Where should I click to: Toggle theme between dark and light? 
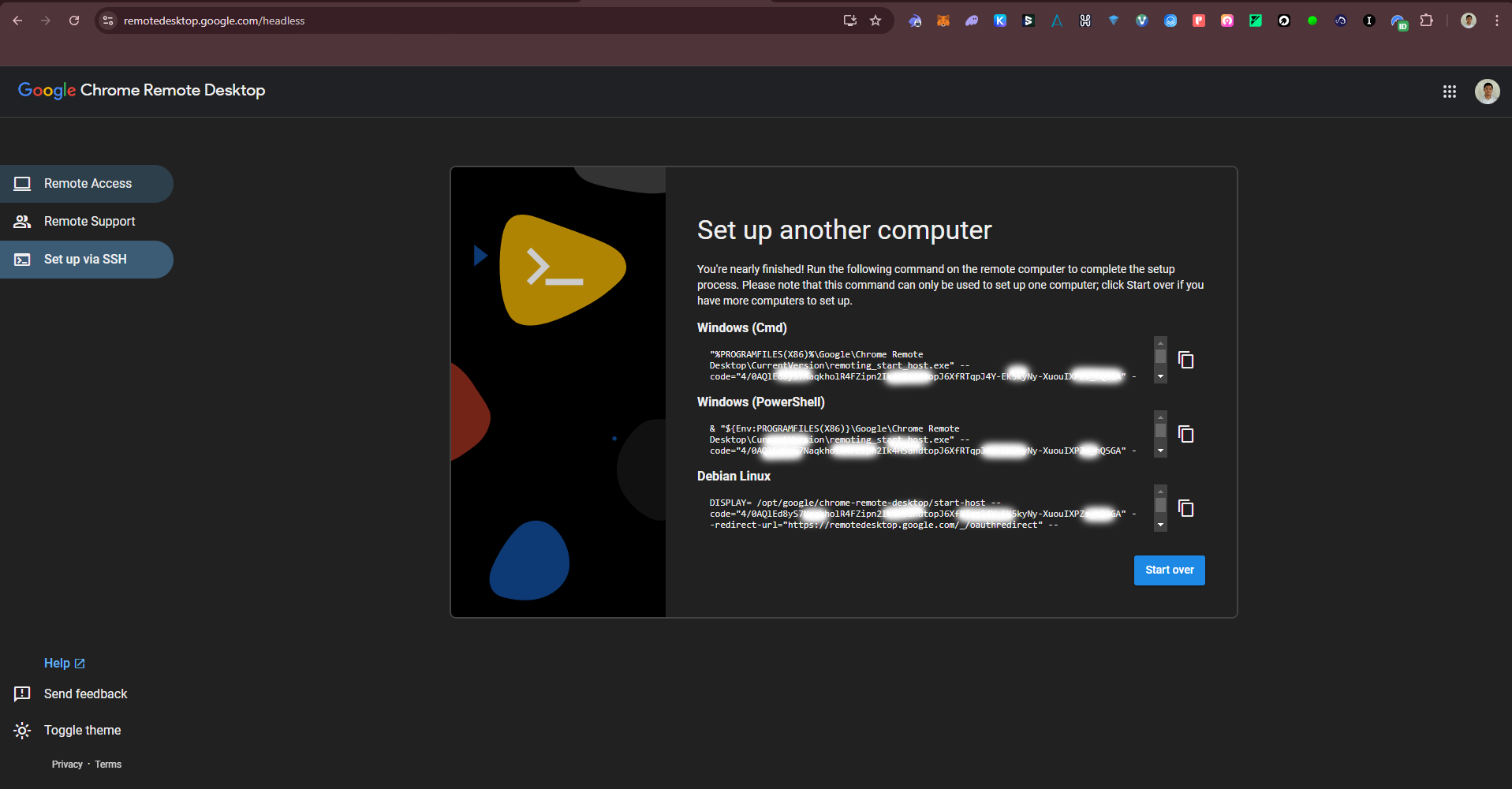82,731
